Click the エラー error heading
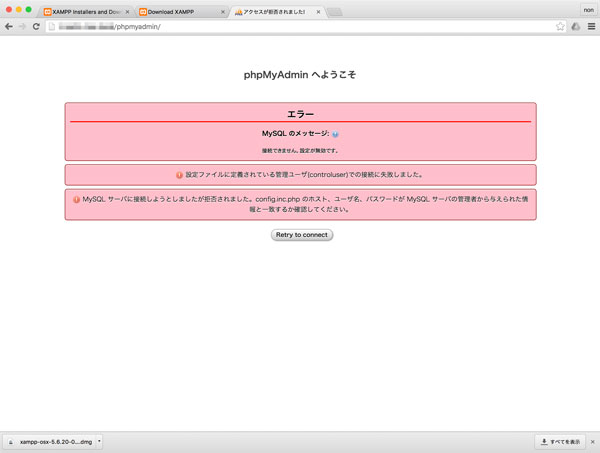Image resolution: width=600 pixels, height=453 pixels. tap(300, 114)
